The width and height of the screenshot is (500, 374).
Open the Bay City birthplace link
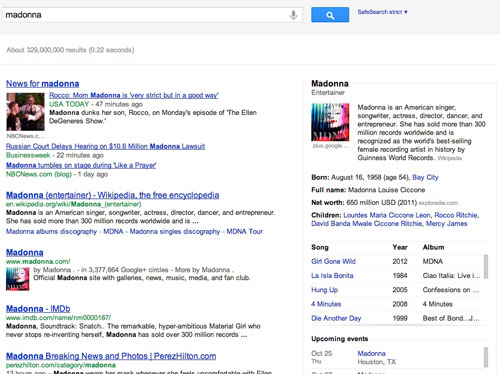click(425, 177)
